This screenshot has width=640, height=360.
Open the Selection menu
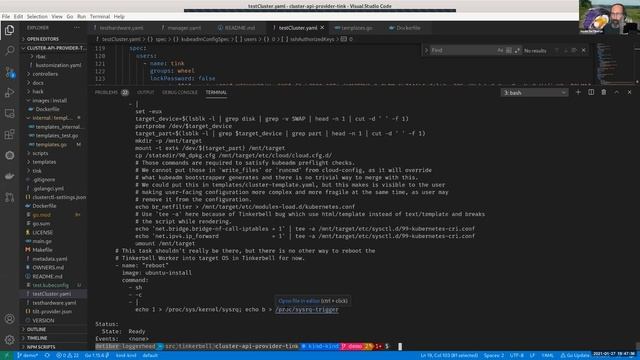click(x=37, y=17)
